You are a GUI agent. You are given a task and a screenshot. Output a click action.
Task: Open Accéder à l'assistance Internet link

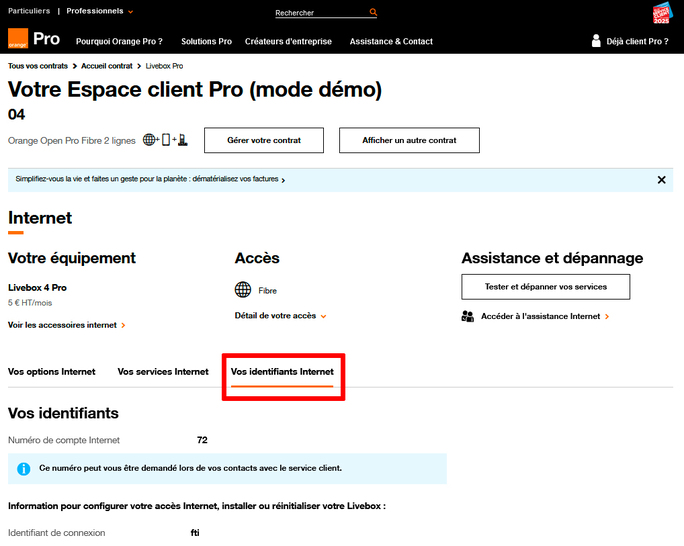[x=545, y=316]
